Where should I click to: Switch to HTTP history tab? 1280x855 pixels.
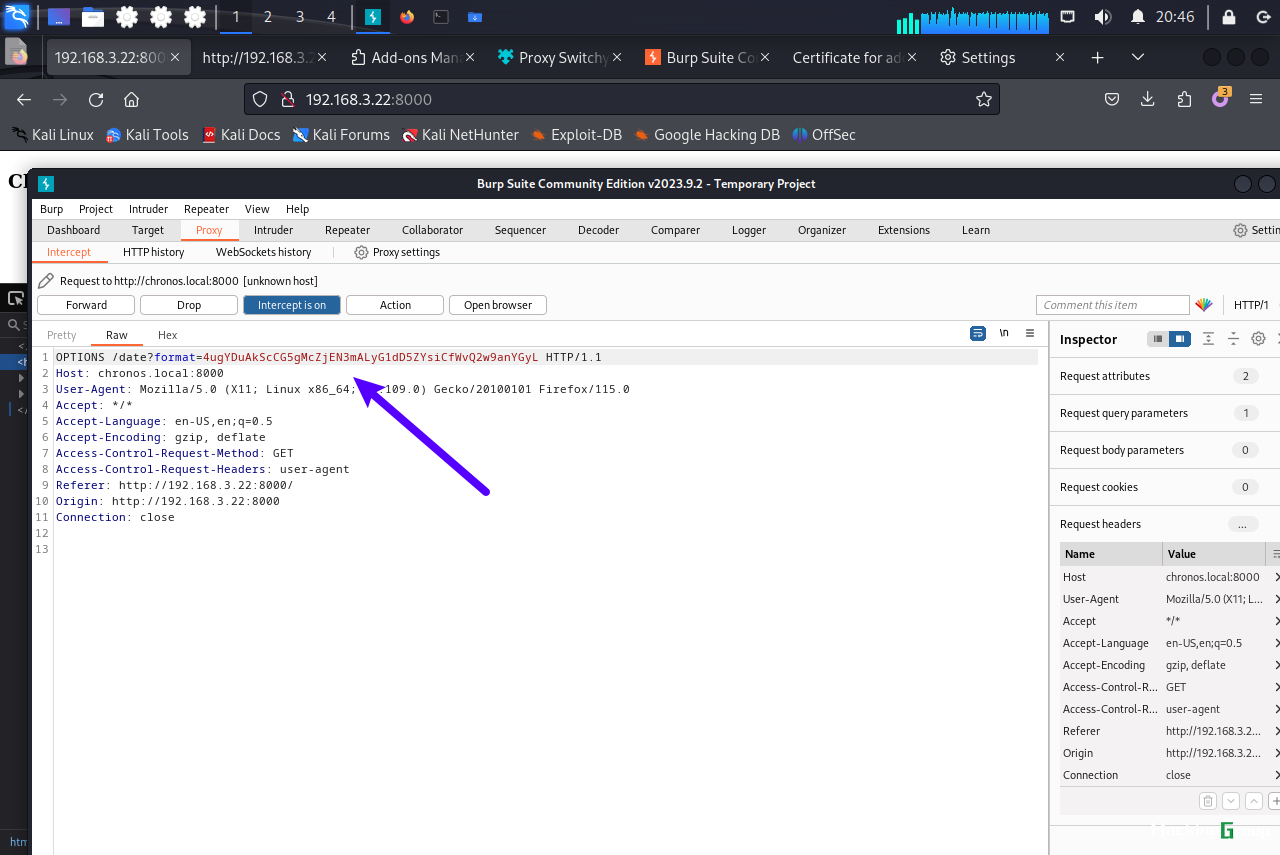[x=154, y=252]
